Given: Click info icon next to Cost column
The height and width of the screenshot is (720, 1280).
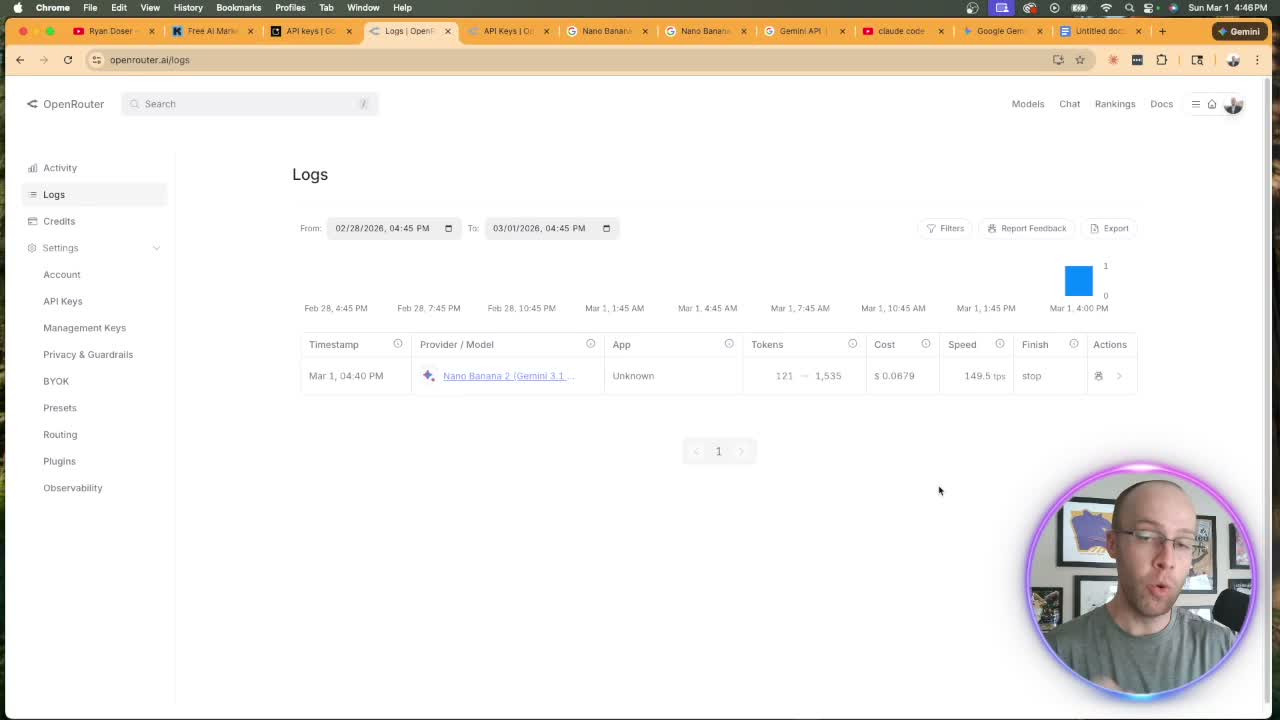Looking at the screenshot, I should 926,344.
